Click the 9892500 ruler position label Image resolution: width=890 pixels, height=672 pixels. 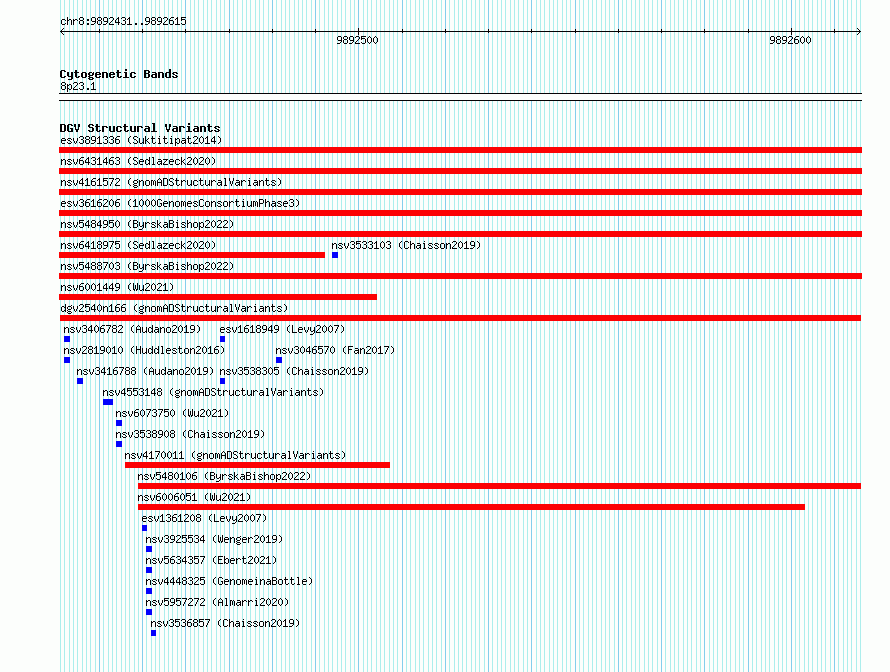click(357, 40)
